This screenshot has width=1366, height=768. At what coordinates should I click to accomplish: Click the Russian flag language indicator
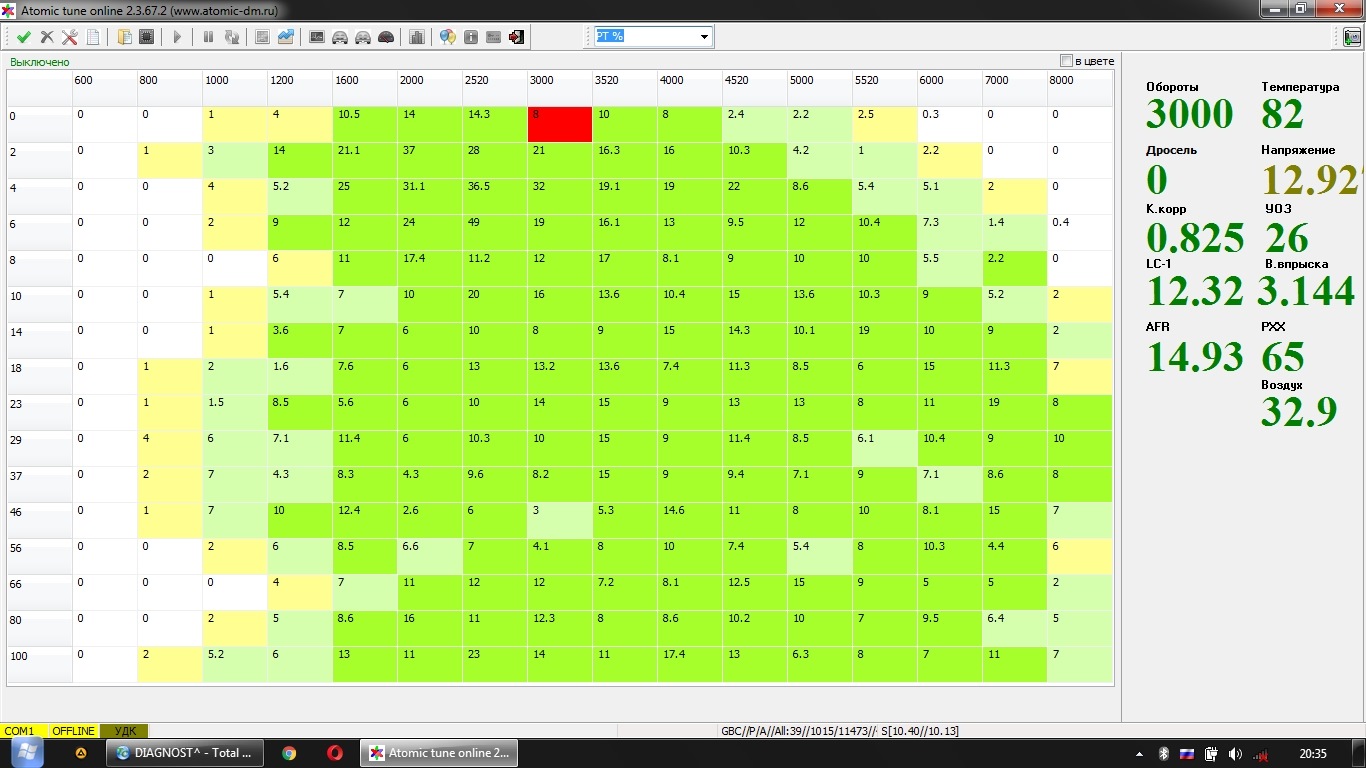pos(1187,754)
